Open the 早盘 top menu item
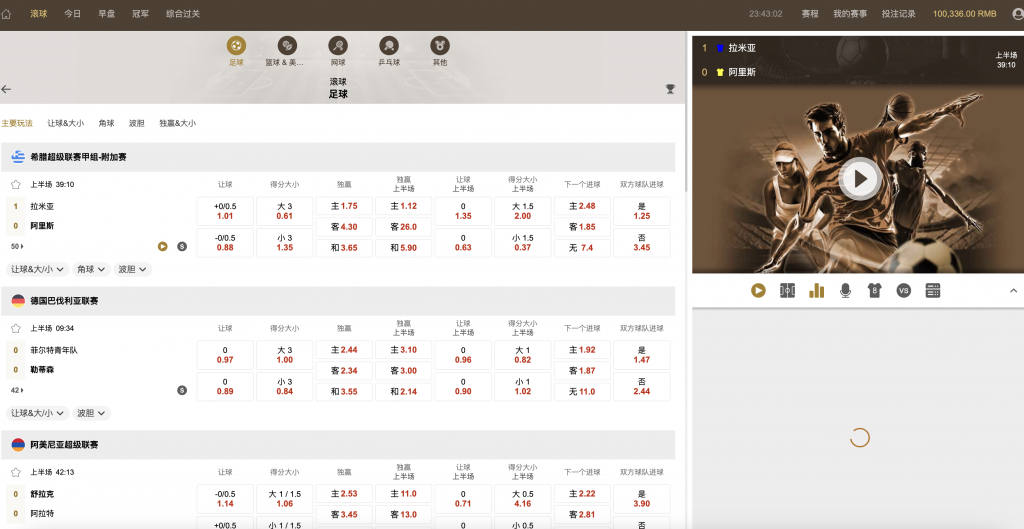Image resolution: width=1024 pixels, height=529 pixels. (106, 14)
